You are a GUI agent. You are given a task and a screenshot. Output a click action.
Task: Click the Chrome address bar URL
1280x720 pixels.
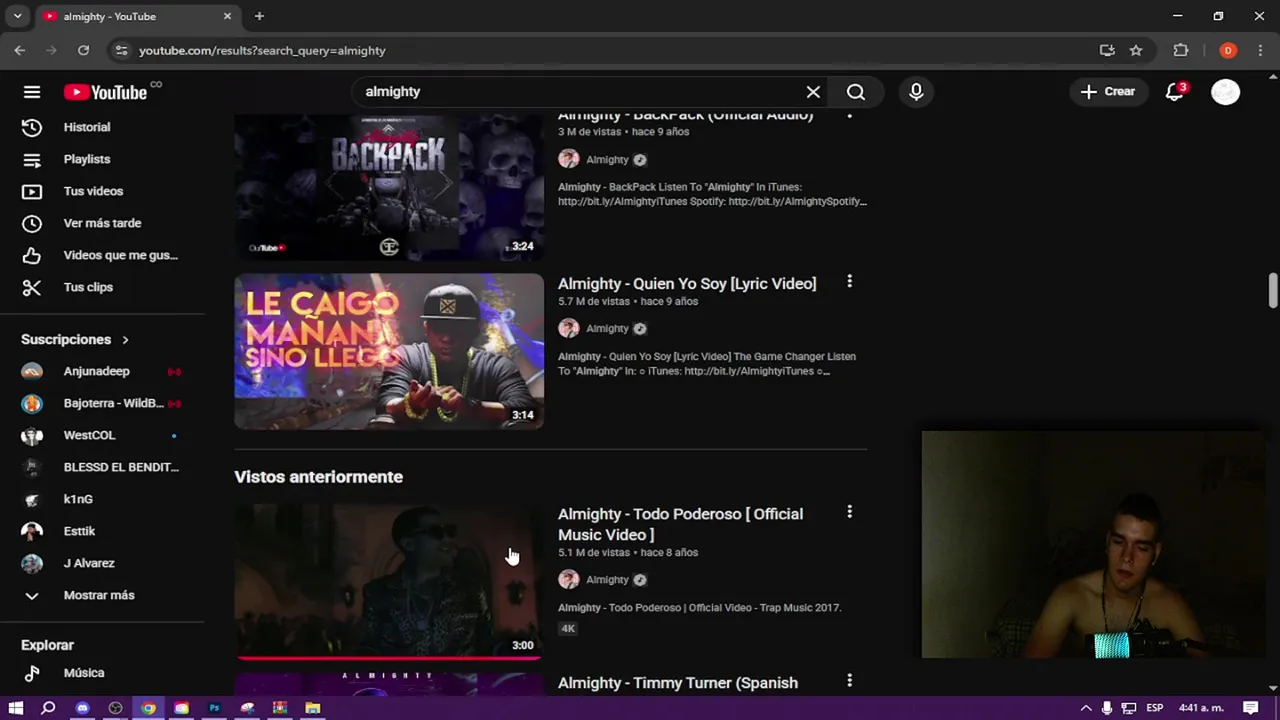coord(262,50)
